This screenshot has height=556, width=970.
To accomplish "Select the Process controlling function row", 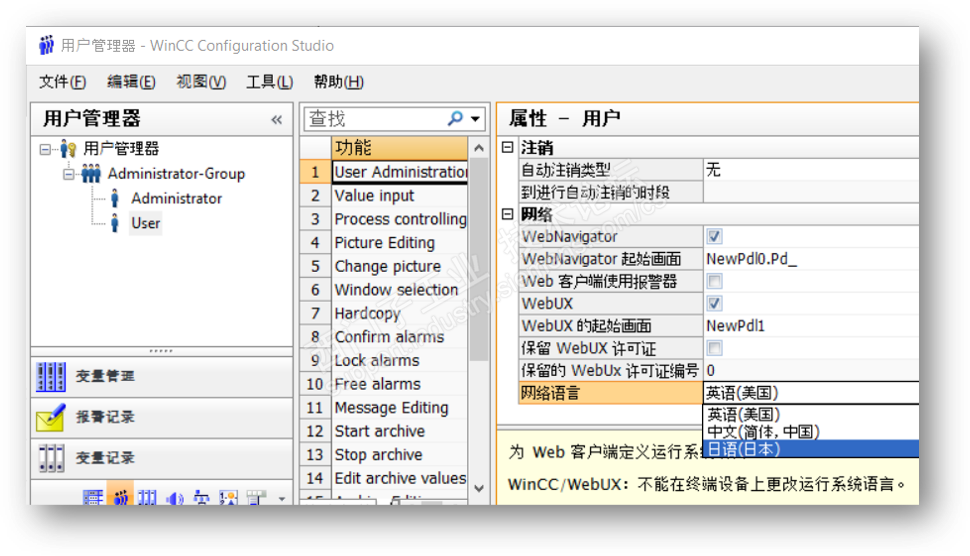I will point(400,219).
